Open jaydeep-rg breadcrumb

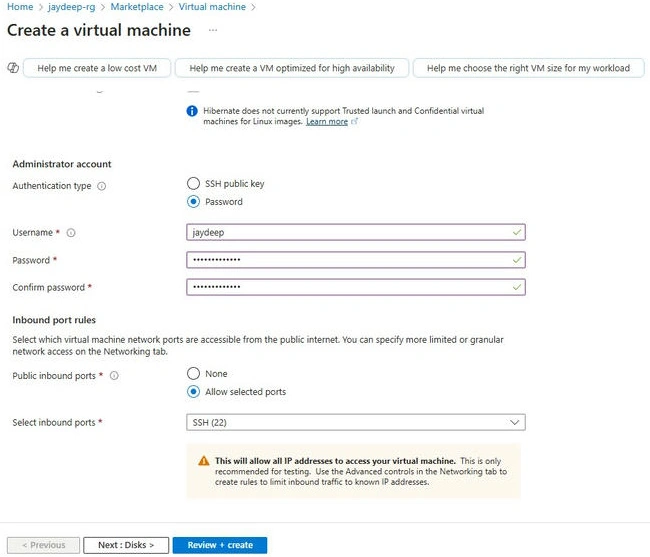[x=71, y=7]
